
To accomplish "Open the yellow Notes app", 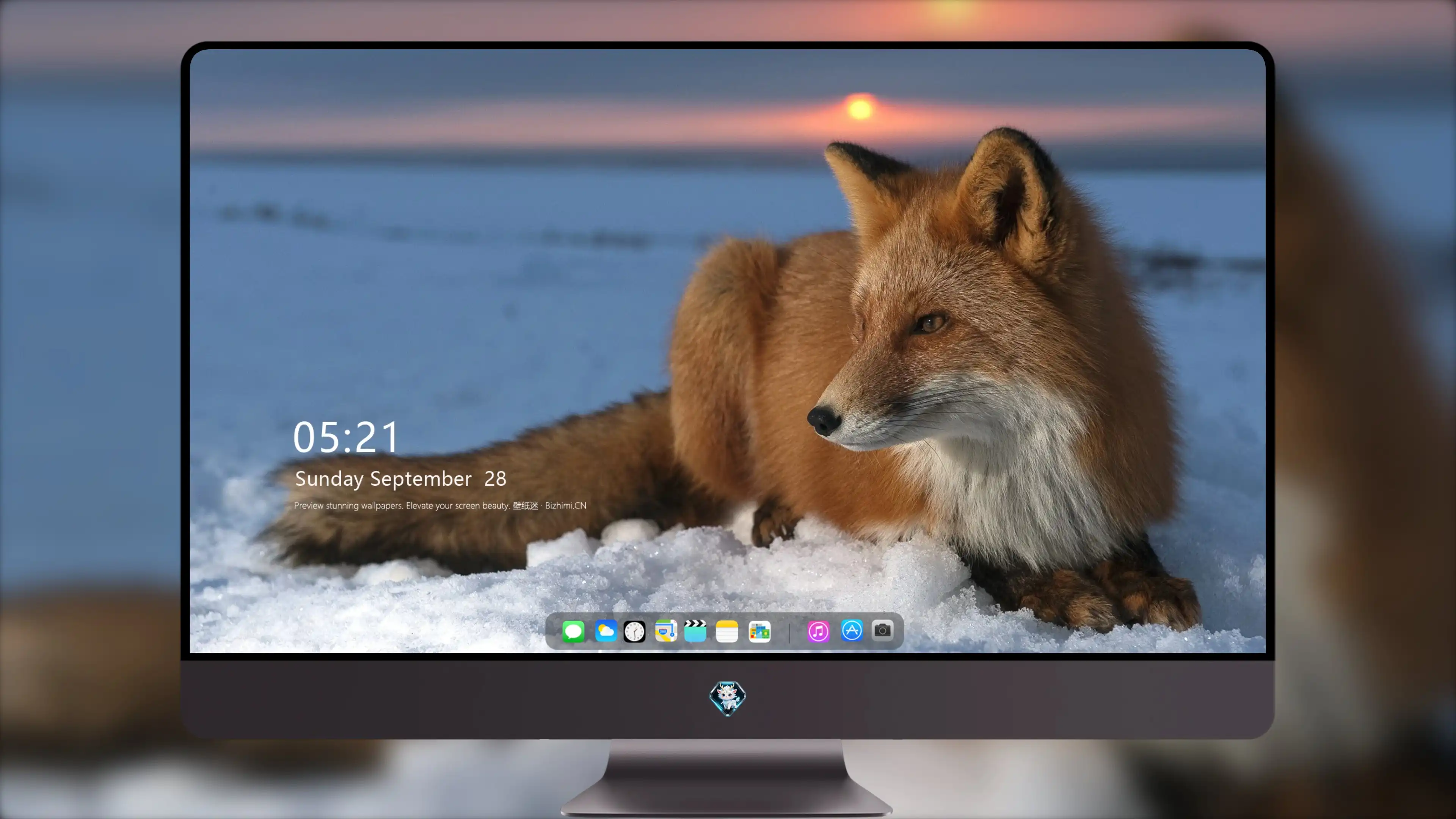I will click(727, 631).
